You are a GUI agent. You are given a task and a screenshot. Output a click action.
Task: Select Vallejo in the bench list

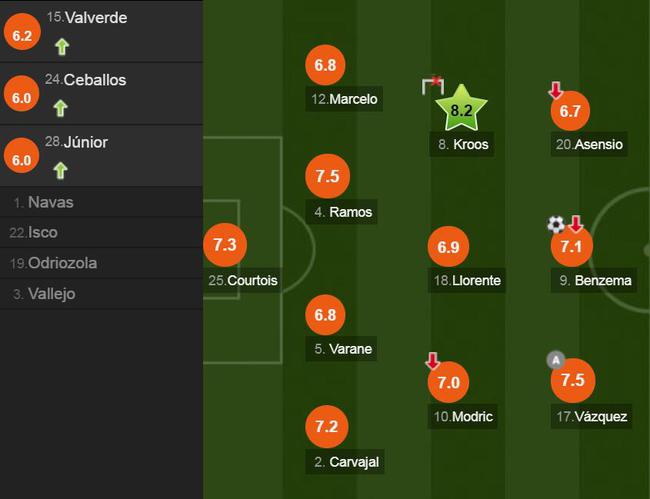[x=101, y=294]
